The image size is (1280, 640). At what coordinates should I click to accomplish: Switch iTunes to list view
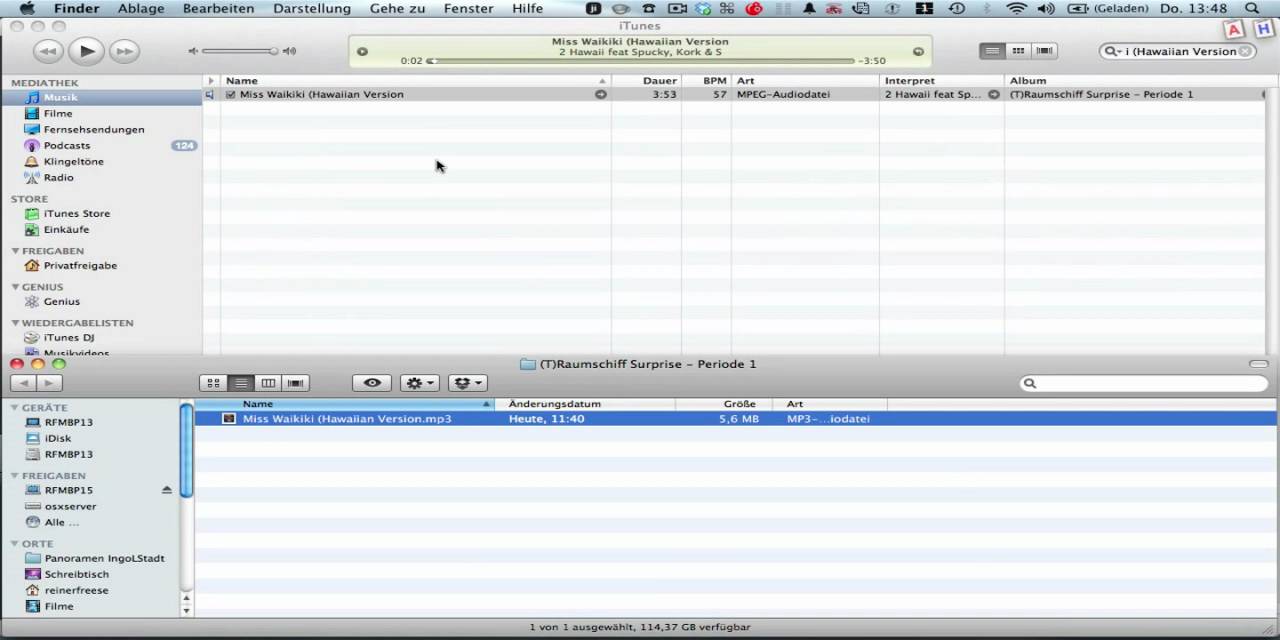(x=992, y=51)
